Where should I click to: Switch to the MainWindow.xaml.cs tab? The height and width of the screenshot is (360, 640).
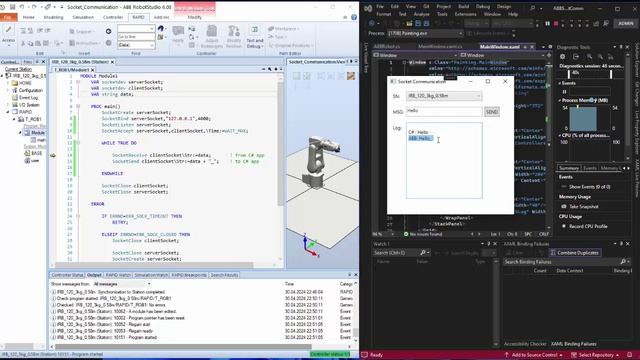[440, 47]
